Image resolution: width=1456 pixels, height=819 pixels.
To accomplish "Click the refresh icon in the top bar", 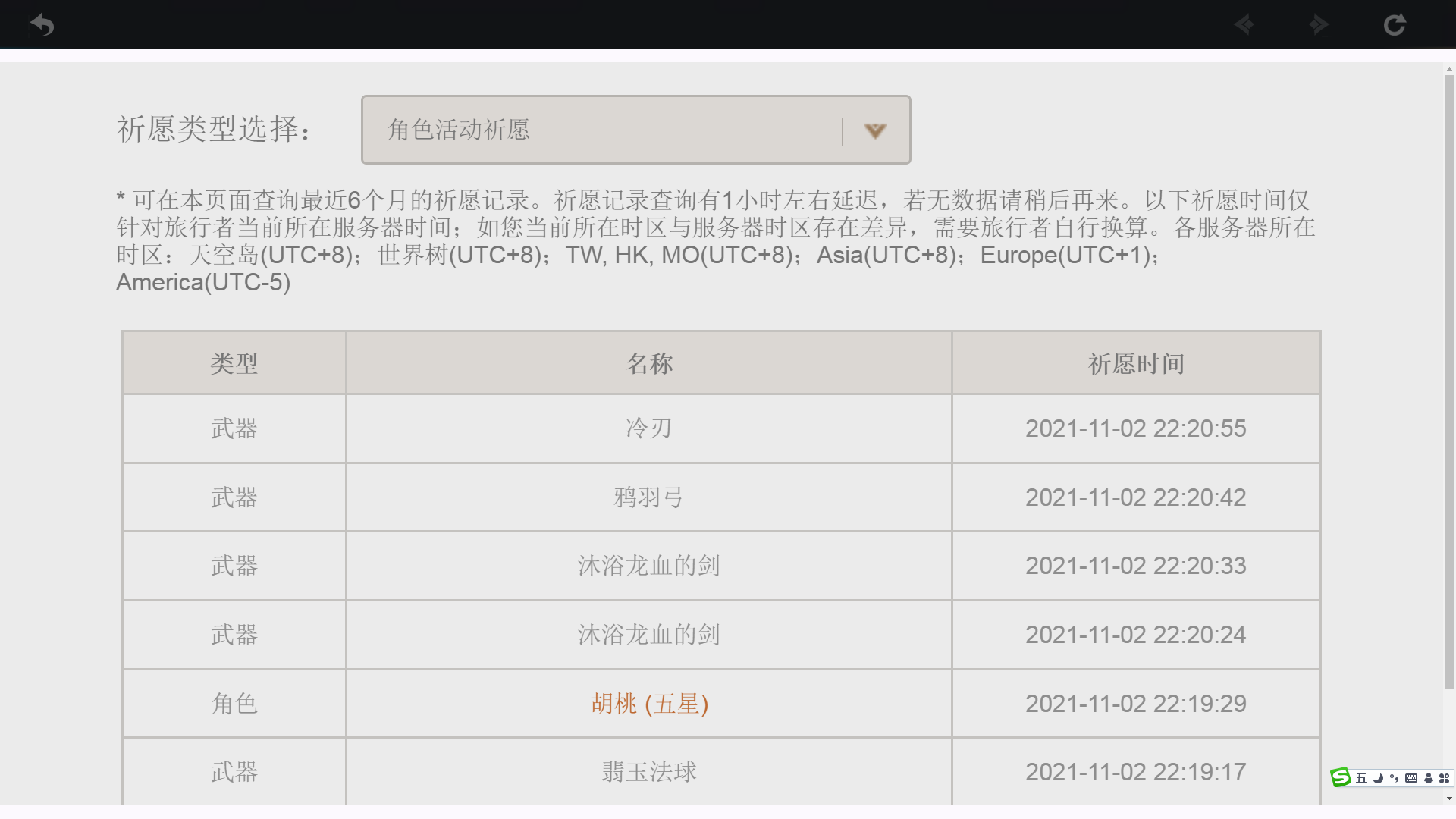I will point(1394,25).
